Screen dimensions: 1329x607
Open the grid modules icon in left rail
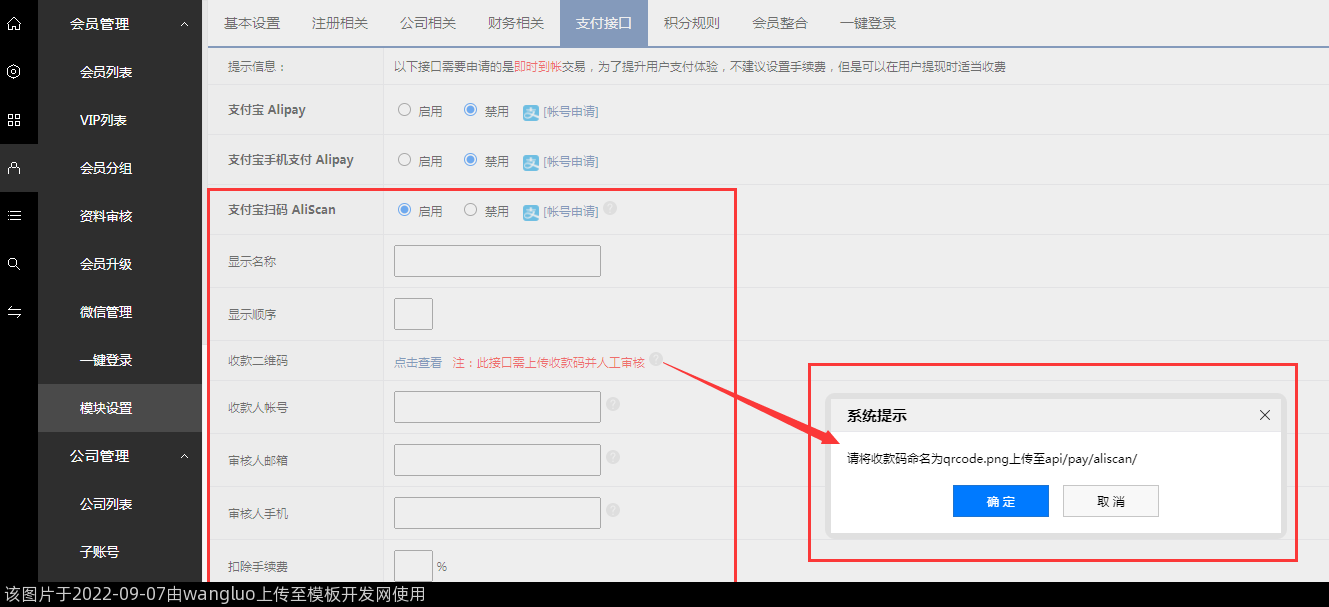click(x=14, y=120)
